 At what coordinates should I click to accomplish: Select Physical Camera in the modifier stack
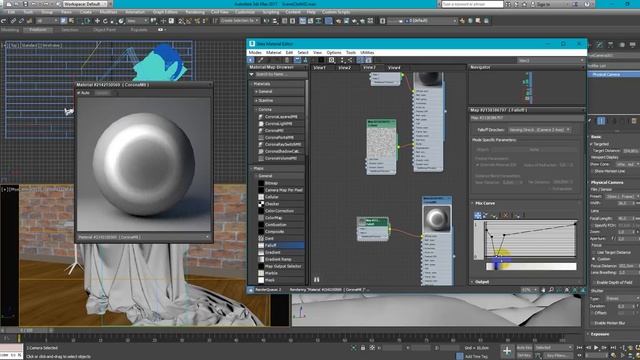click(614, 74)
